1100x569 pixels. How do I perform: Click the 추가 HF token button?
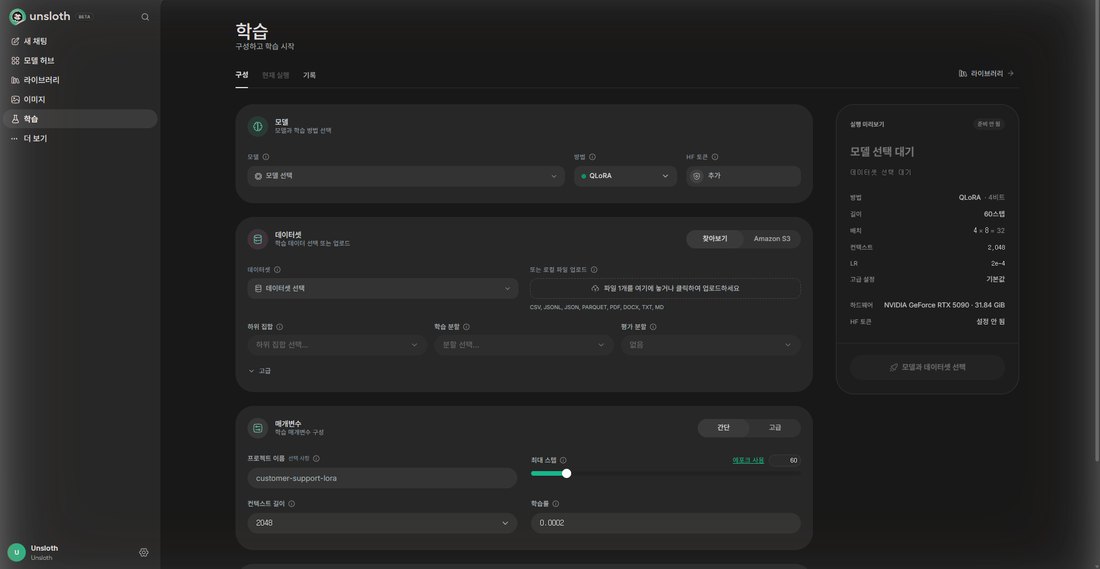[x=744, y=176]
